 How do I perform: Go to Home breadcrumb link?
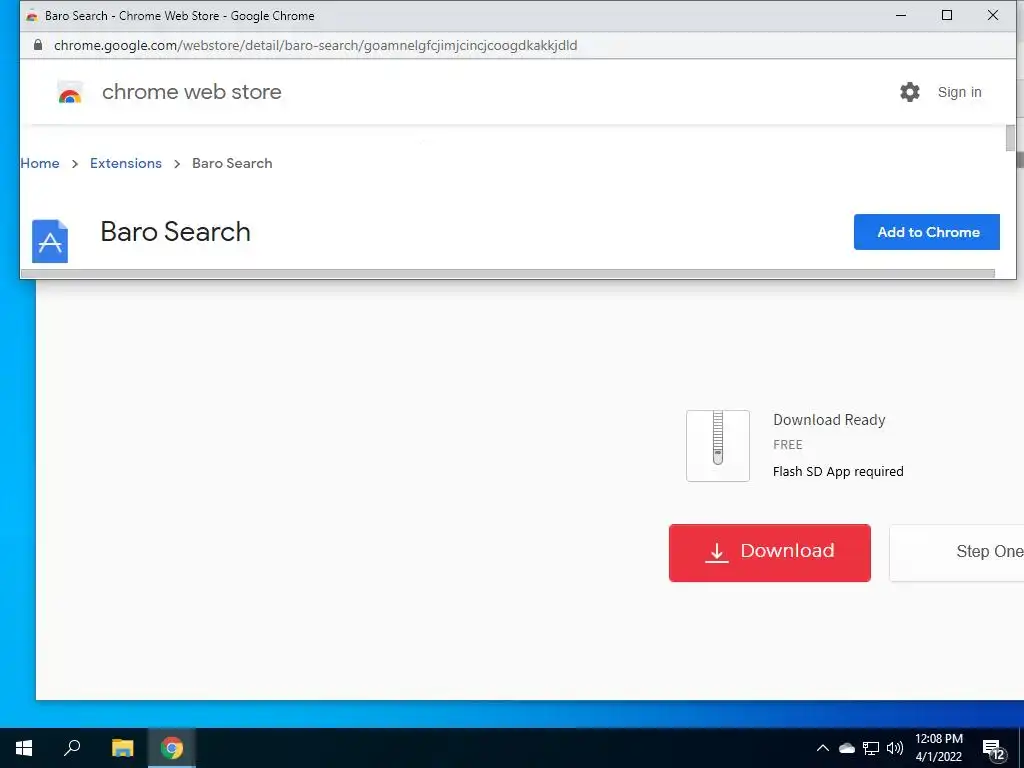click(x=40, y=163)
